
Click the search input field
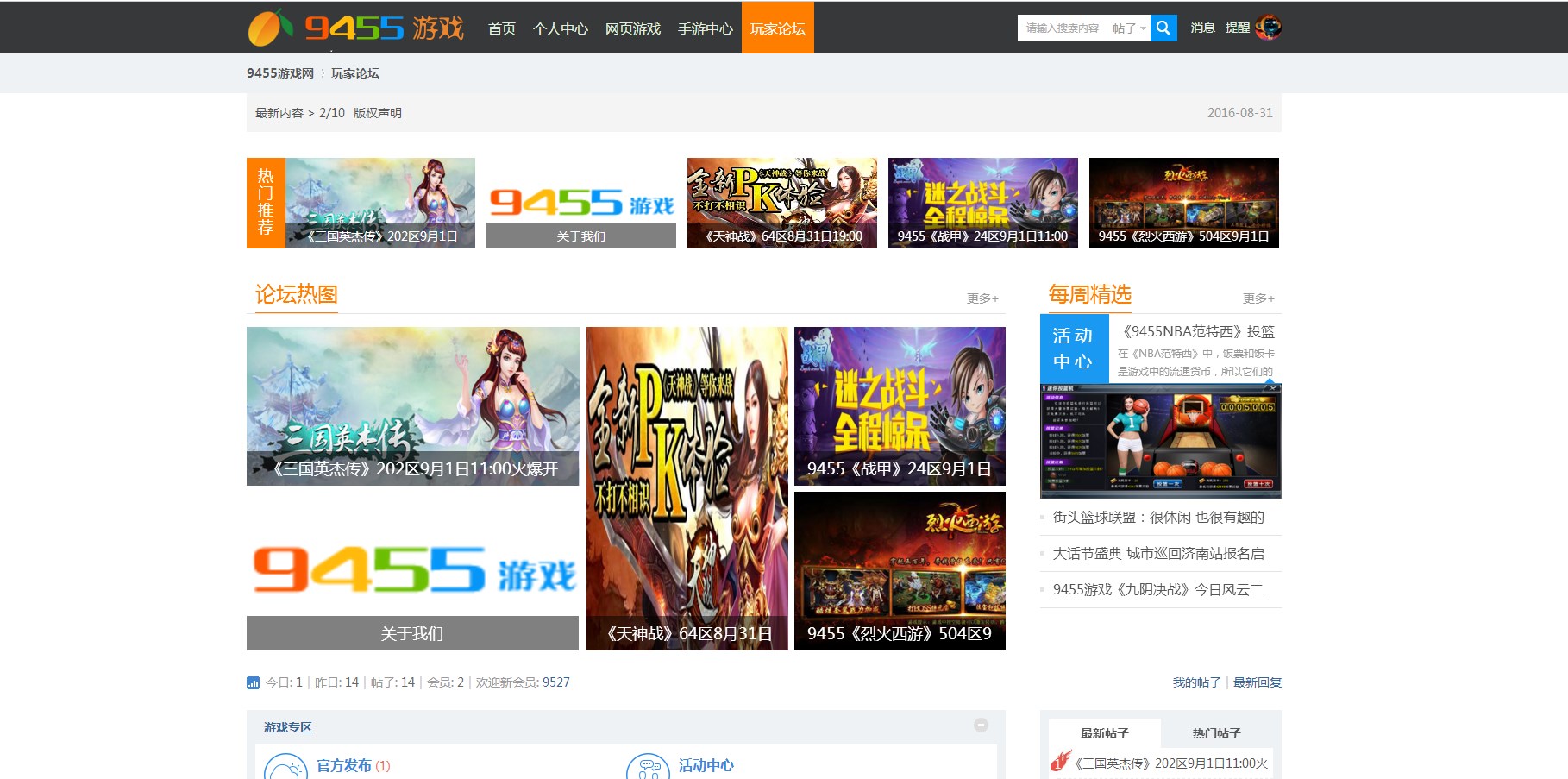pos(1063,28)
